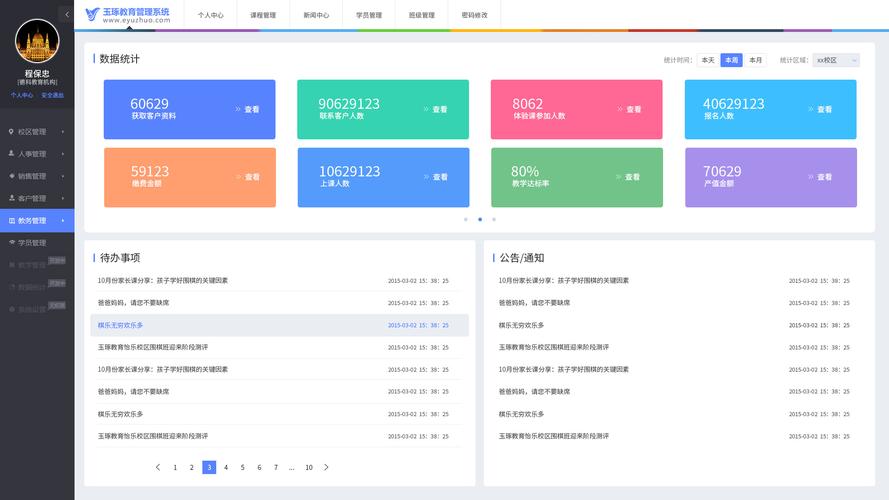Click 查看 on the 获取客户资料 card
The height and width of the screenshot is (500, 889).
coord(247,109)
